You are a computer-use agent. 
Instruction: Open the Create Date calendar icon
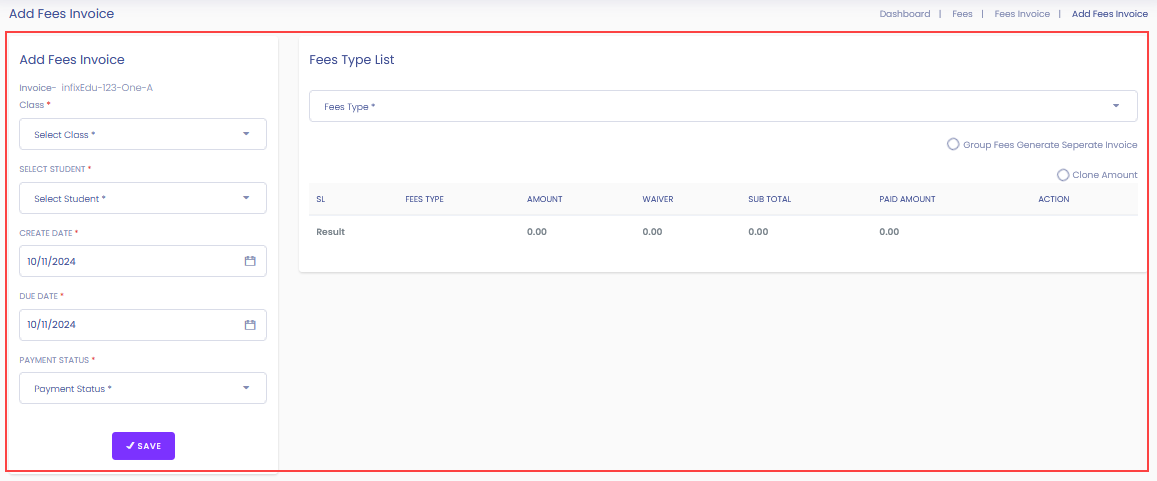click(x=249, y=261)
